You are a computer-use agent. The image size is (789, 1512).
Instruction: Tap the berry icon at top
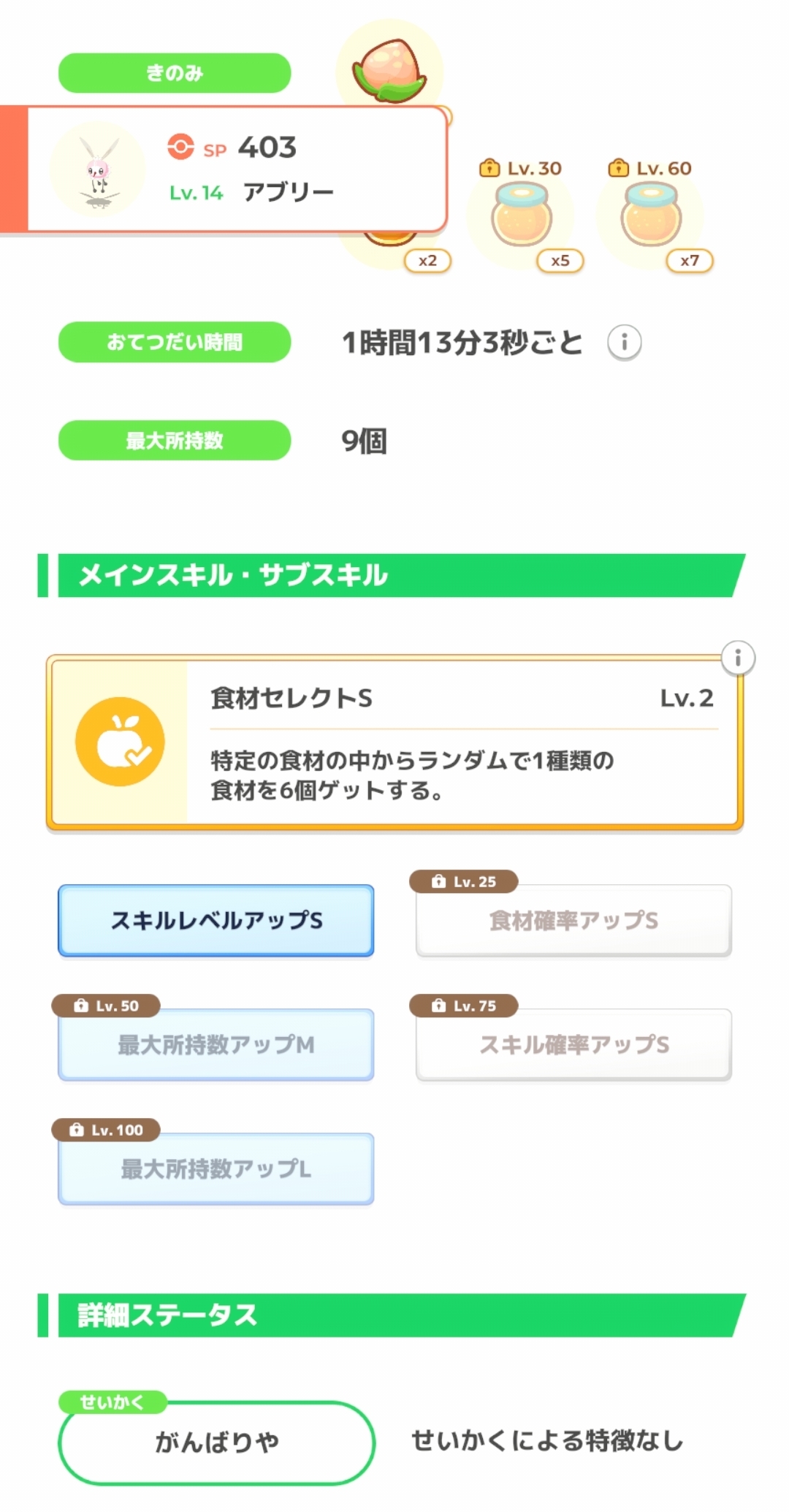coord(389,71)
